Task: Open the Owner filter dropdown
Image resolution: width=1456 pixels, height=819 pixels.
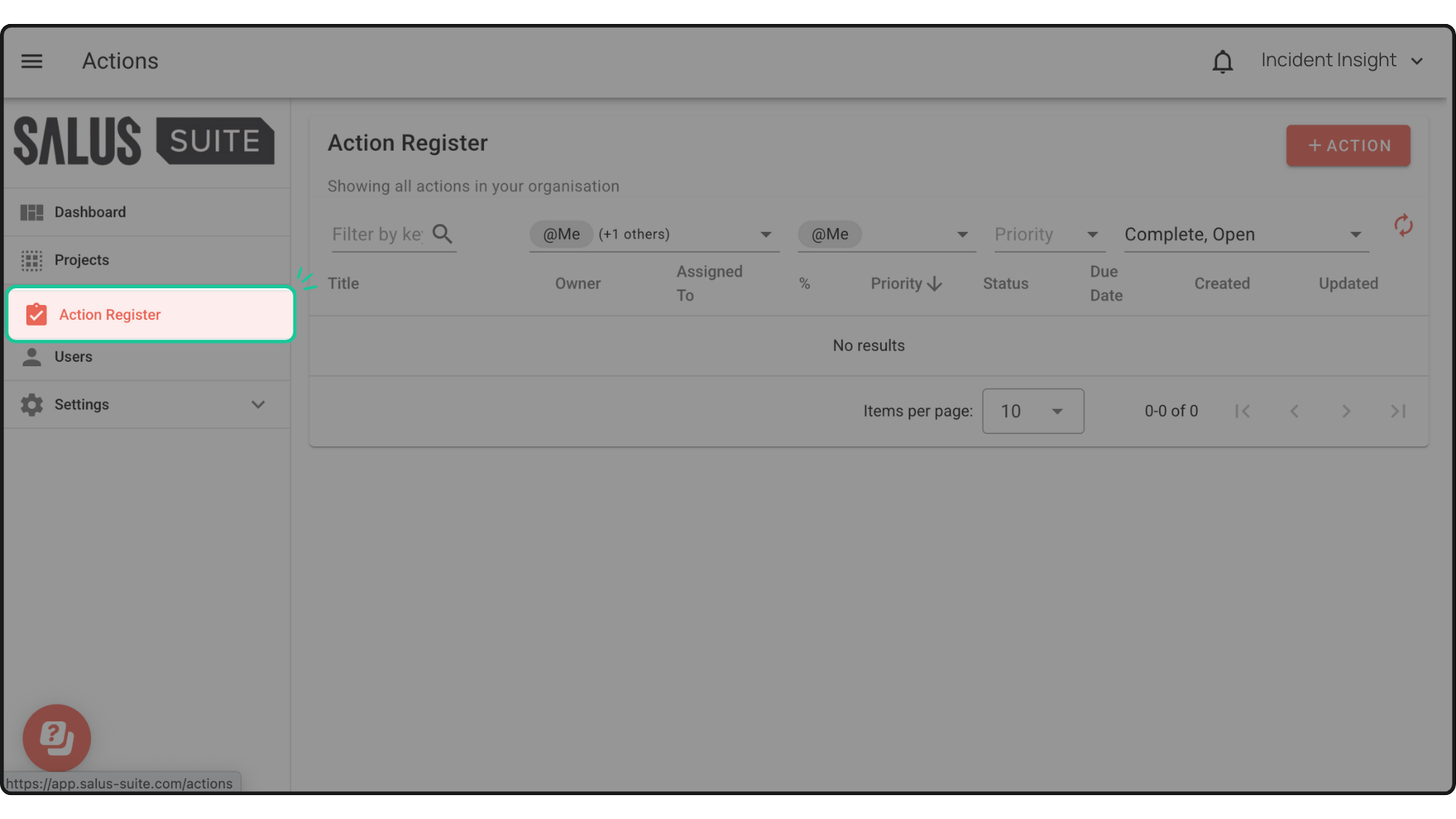Action: pos(765,234)
